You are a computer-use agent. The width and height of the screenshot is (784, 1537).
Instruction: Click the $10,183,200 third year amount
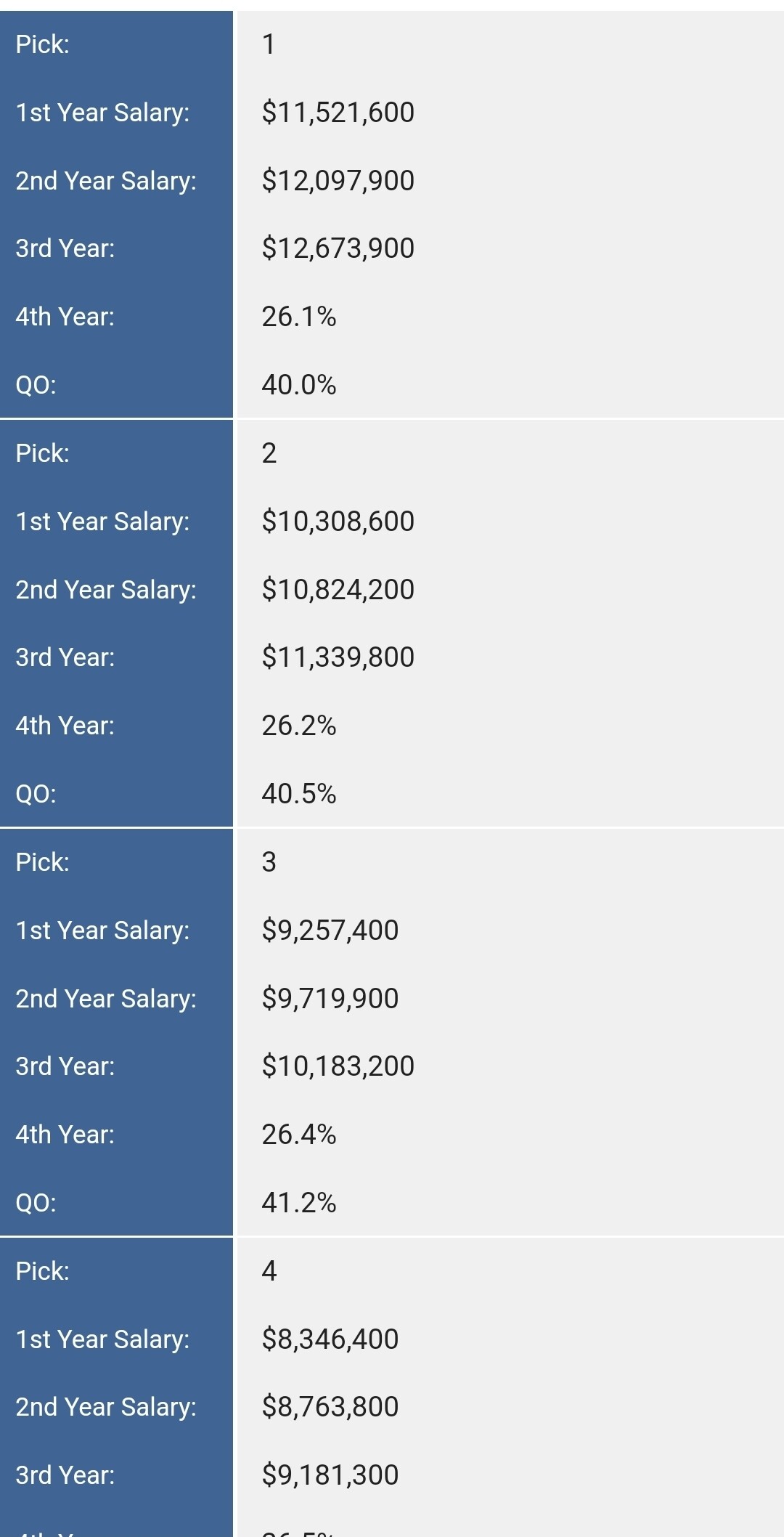click(338, 1066)
